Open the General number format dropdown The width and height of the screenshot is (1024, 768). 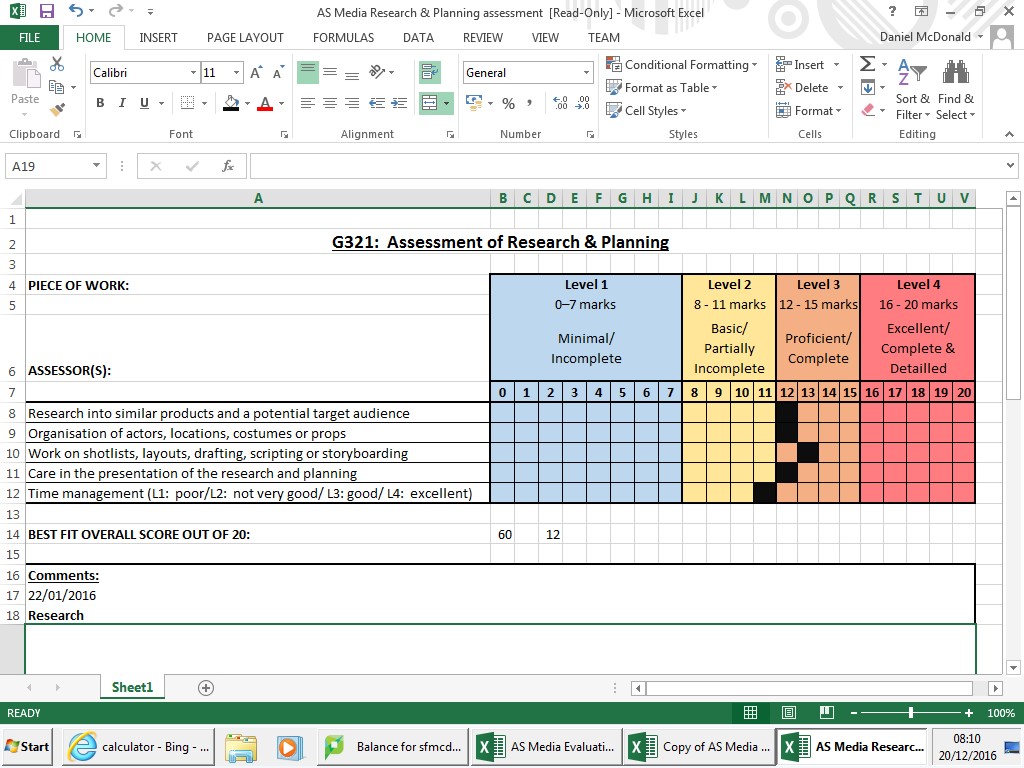(x=587, y=72)
